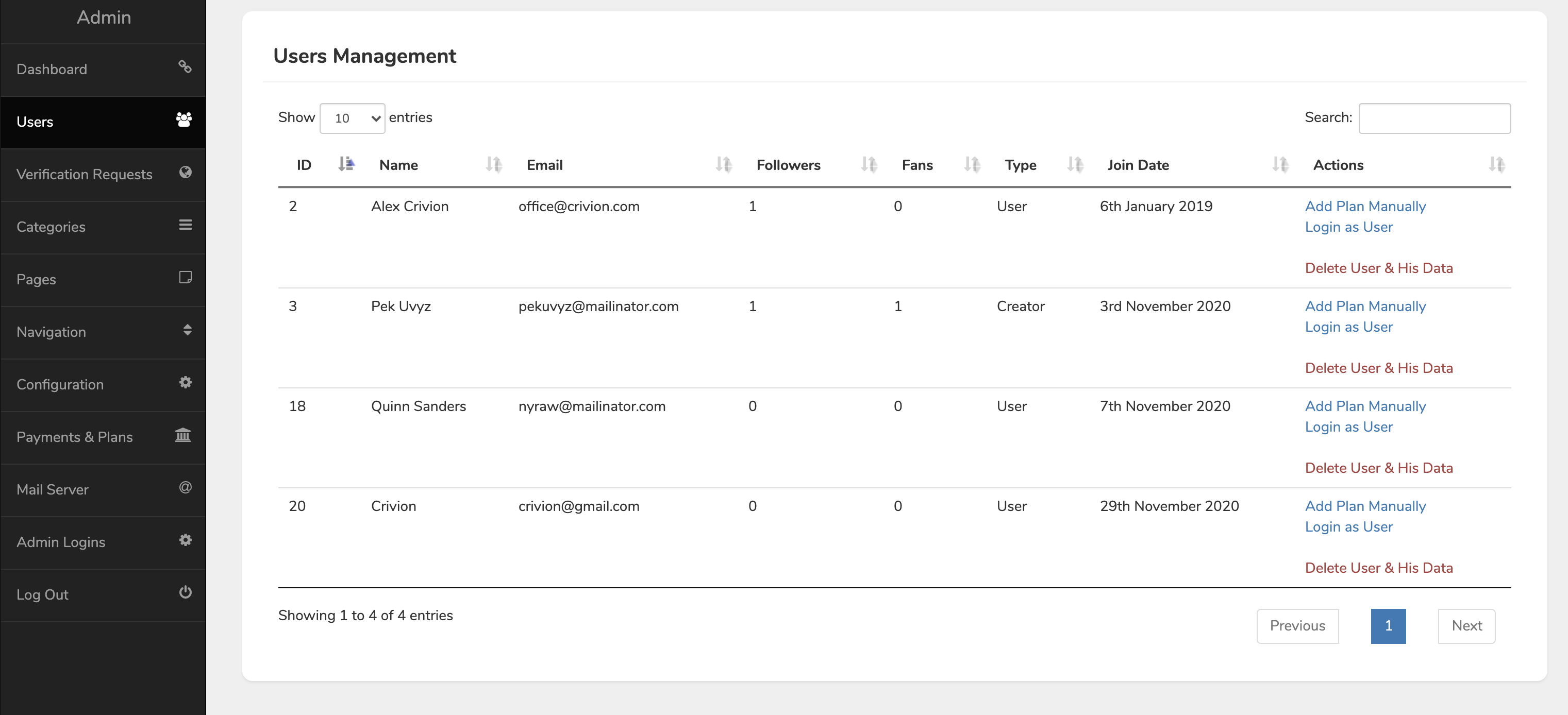Delete user Quinn Sanders and his data

click(1379, 468)
